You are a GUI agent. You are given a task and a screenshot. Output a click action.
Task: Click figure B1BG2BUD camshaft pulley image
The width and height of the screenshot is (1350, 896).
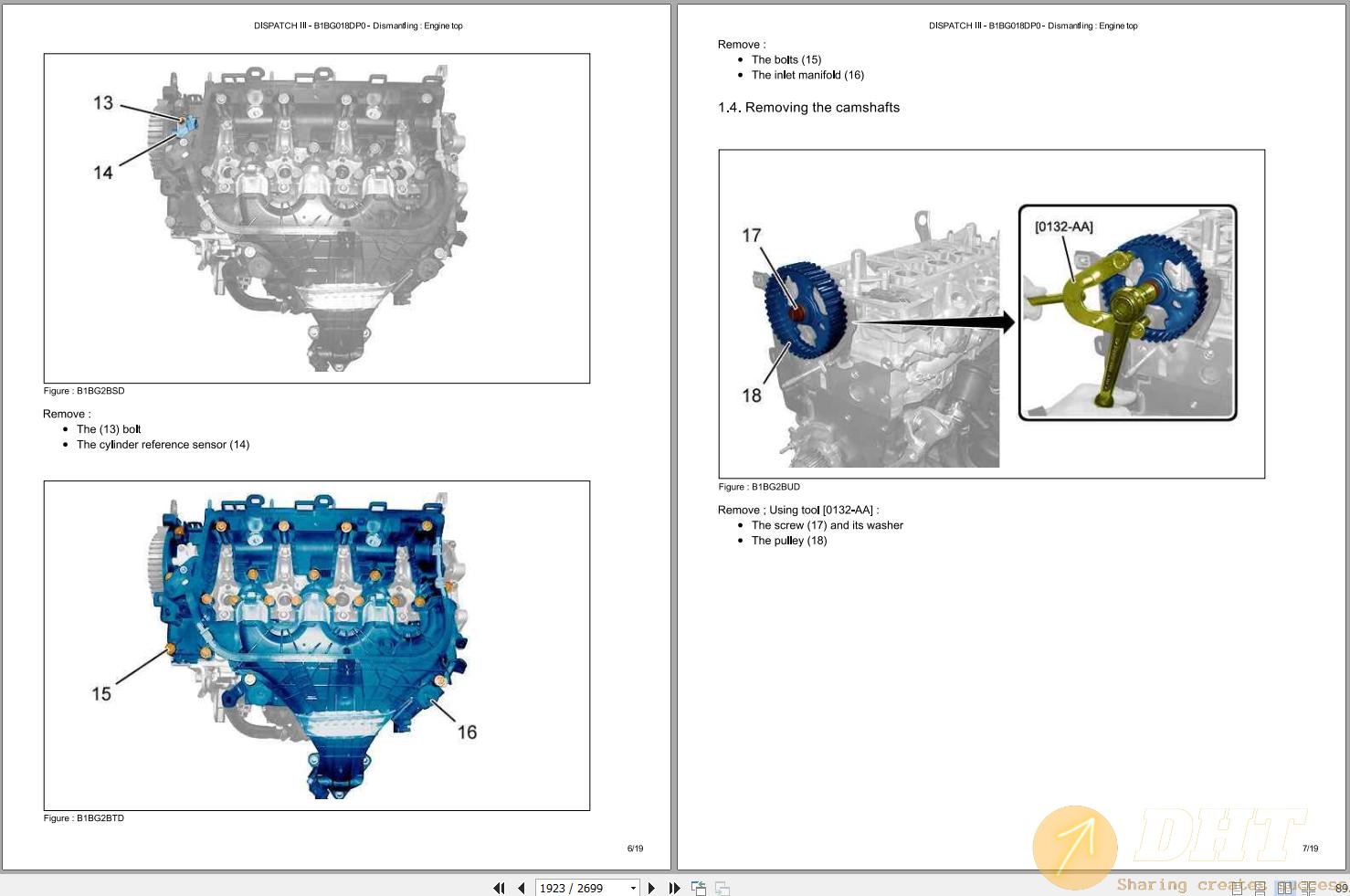tap(991, 314)
